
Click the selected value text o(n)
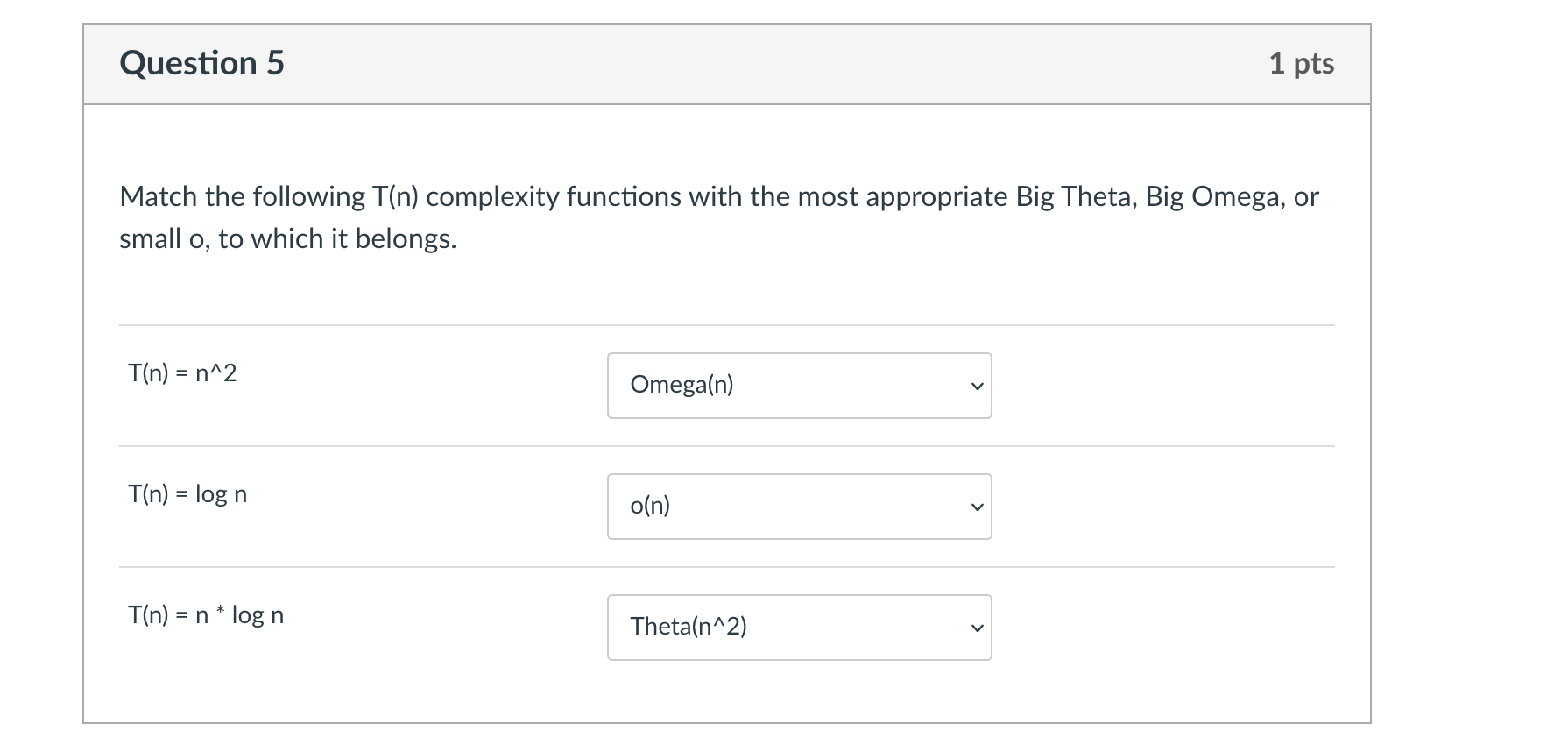(650, 506)
